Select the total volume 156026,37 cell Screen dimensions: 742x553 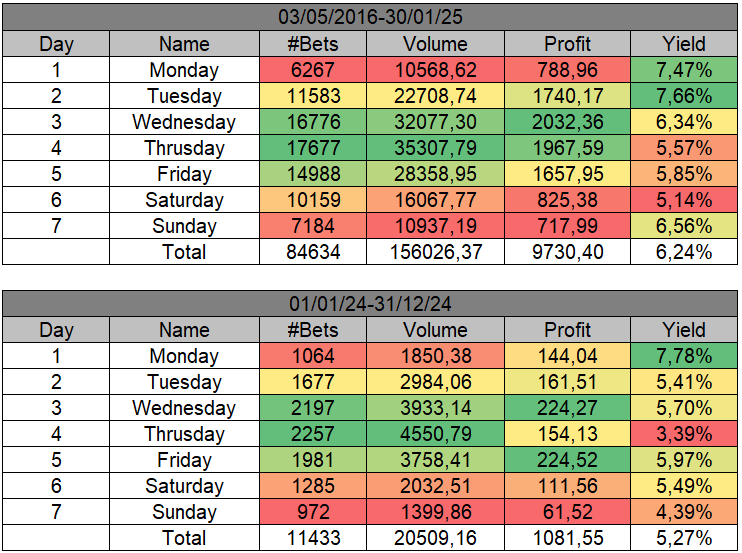pyautogui.click(x=435, y=252)
